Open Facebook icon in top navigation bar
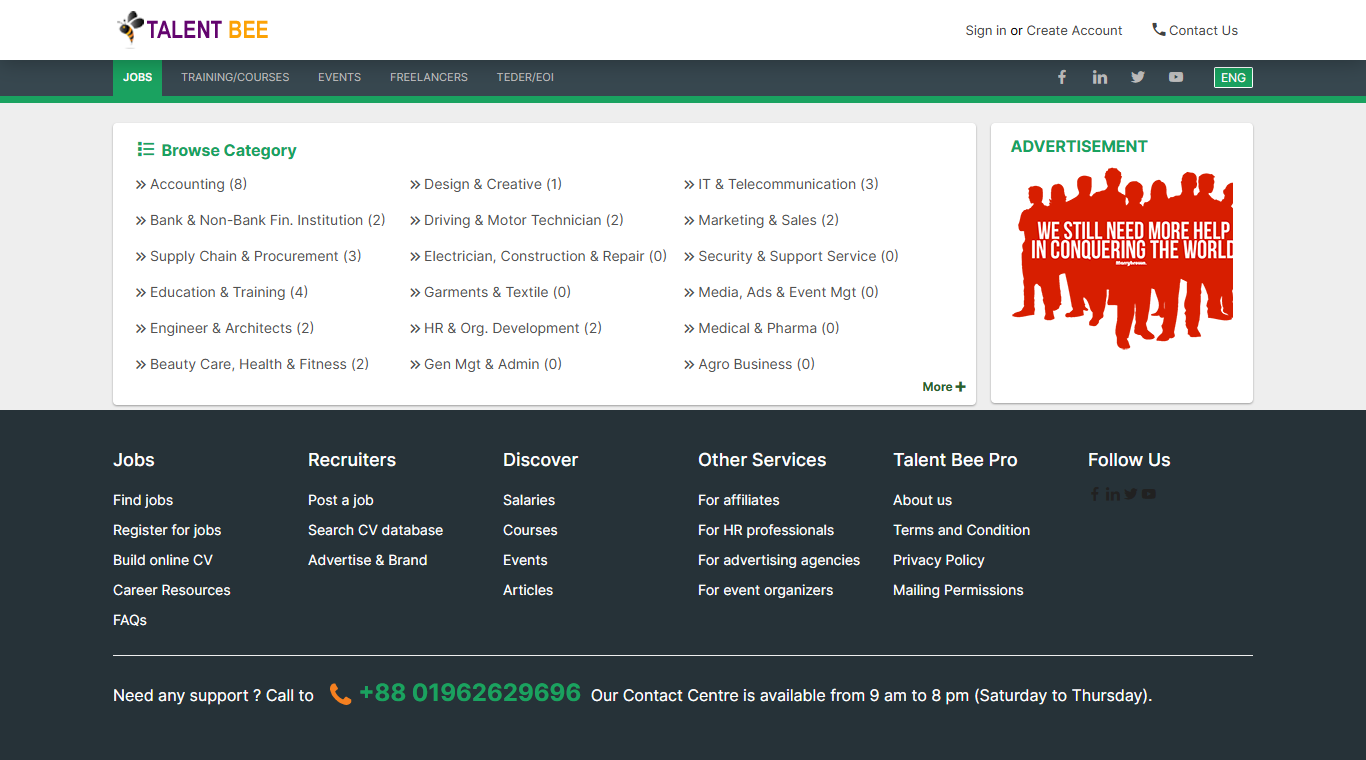Screen dimensions: 1366x760 1062,77
